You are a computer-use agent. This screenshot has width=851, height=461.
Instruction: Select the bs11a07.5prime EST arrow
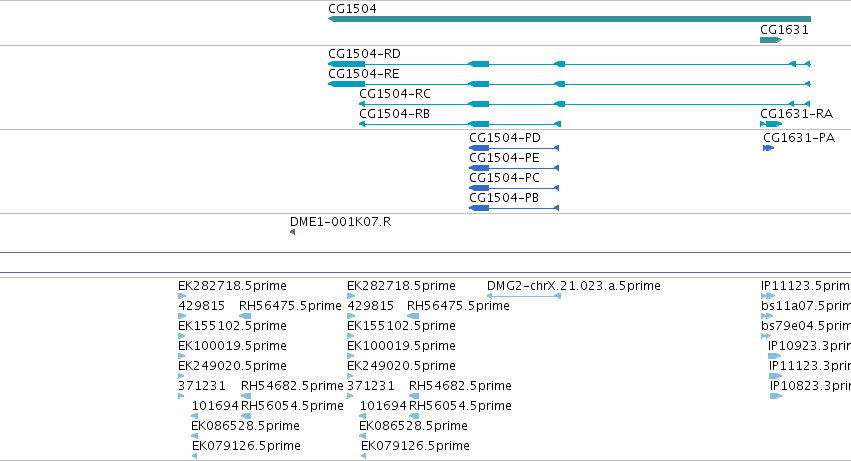point(766,316)
